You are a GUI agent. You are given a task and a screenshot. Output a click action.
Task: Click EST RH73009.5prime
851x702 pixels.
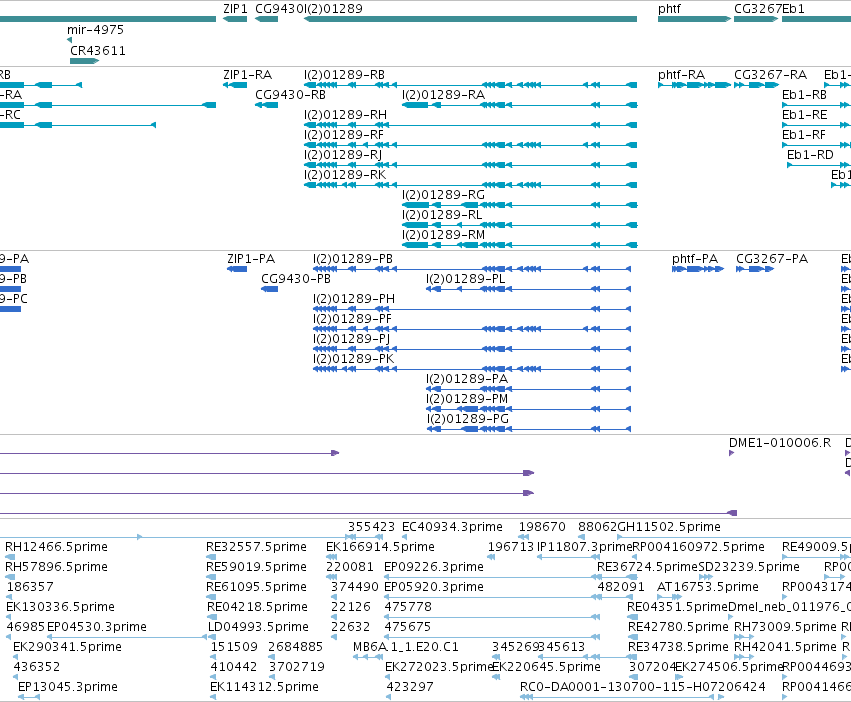coord(785,627)
